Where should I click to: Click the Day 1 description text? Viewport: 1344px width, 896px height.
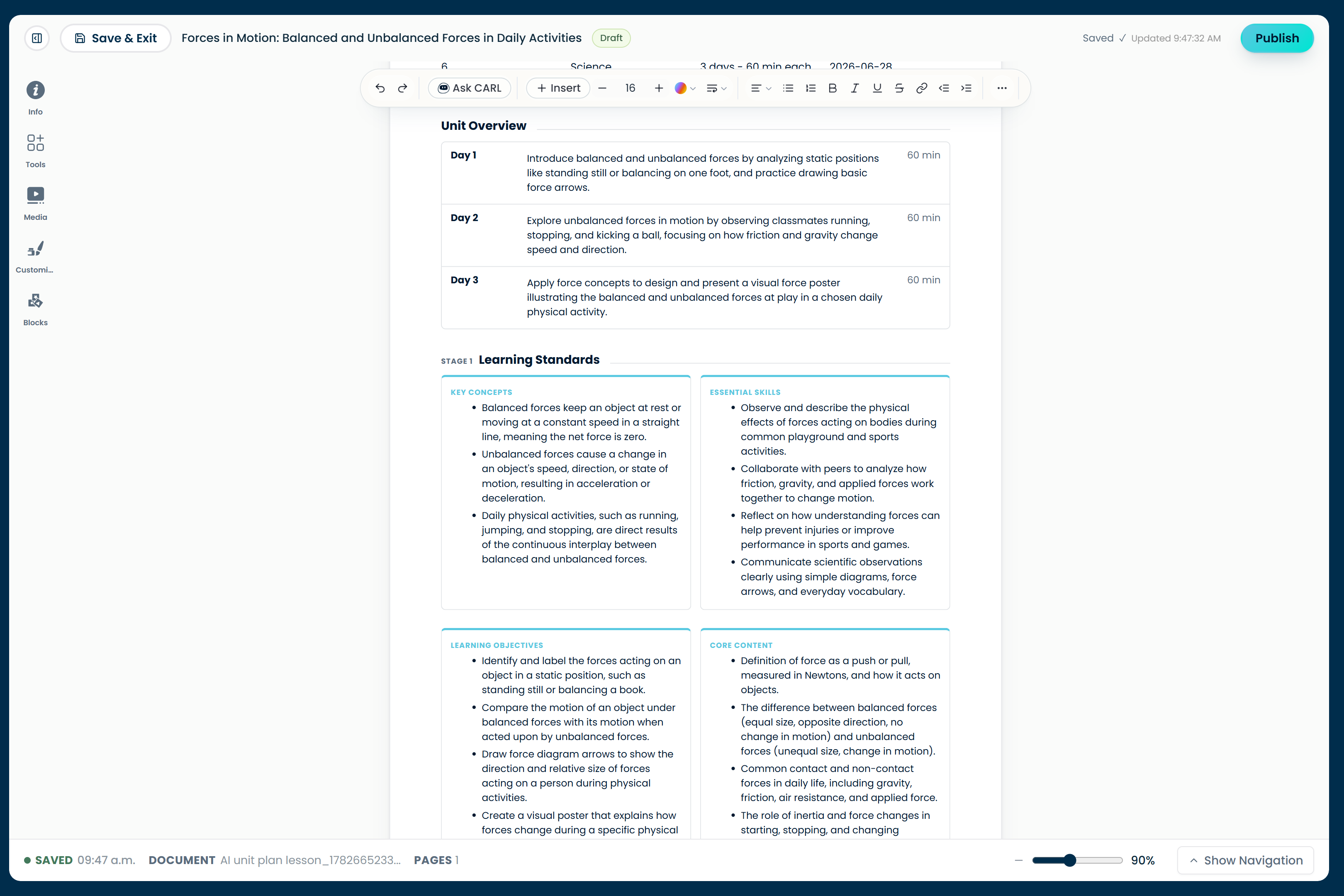tap(703, 173)
